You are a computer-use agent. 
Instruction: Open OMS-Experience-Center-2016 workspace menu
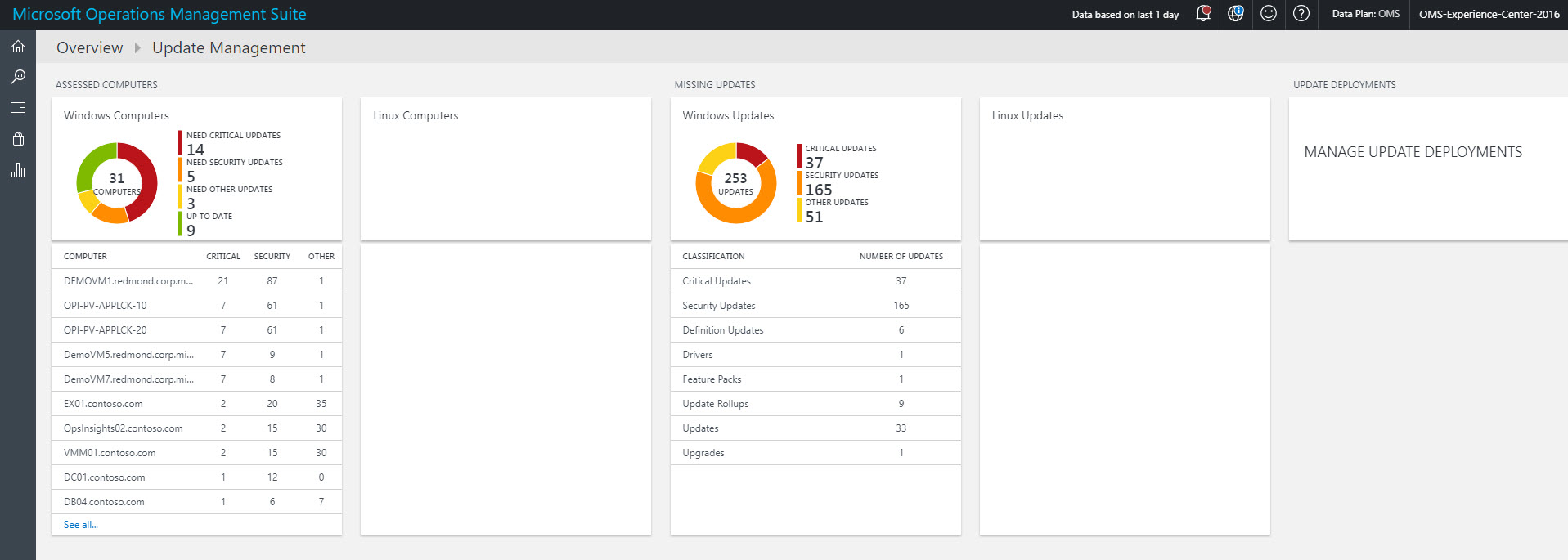1489,14
